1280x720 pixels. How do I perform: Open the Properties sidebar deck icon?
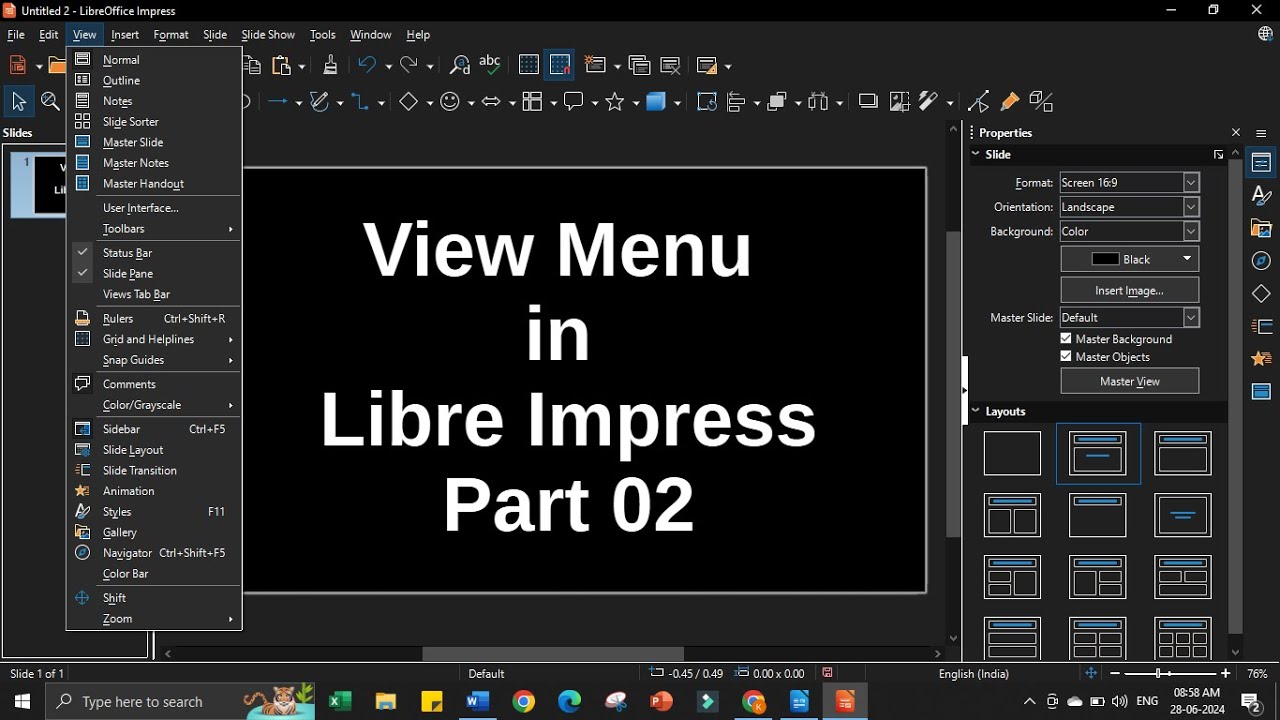(1262, 163)
